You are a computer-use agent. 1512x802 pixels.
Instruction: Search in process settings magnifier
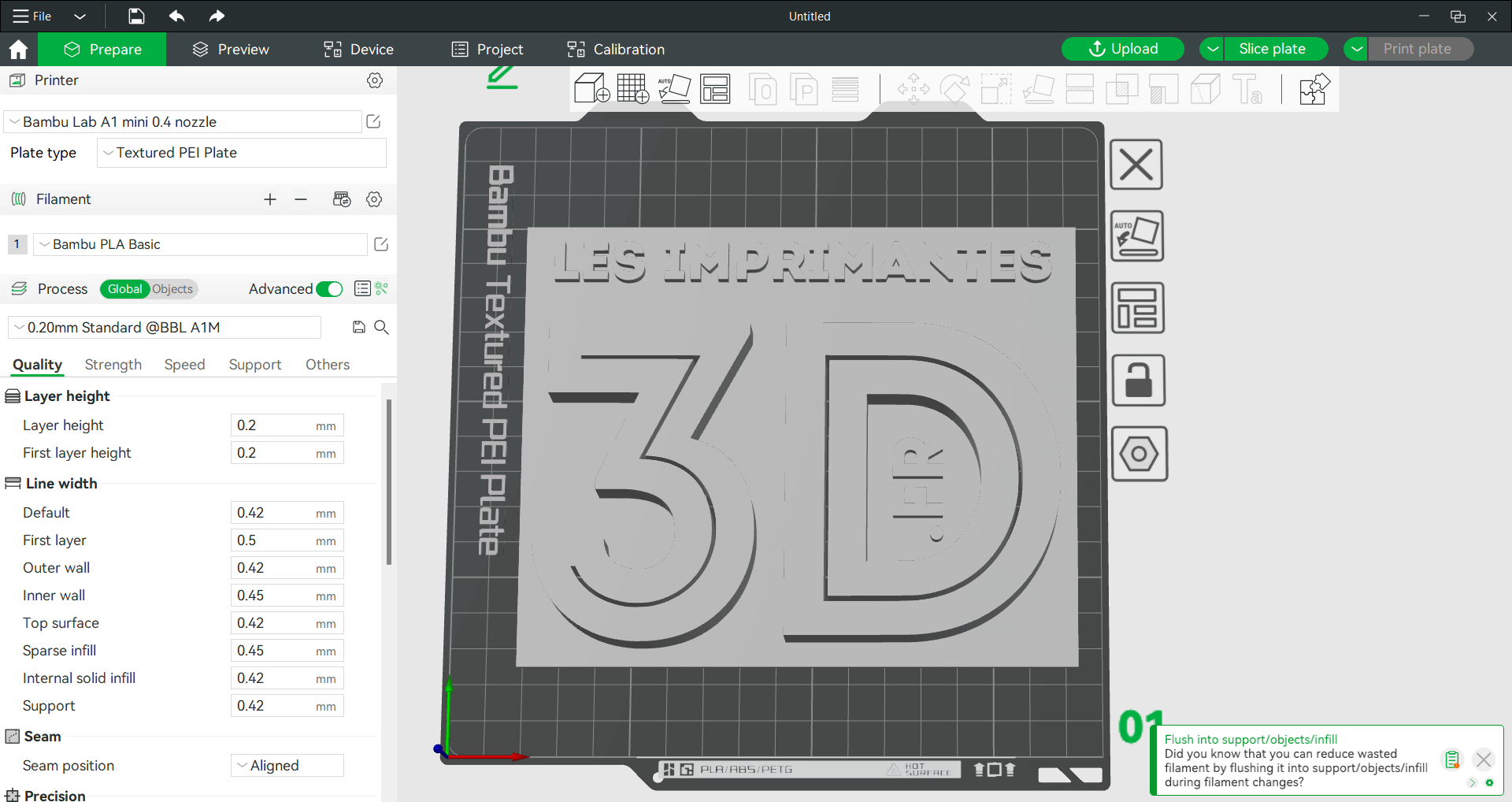[x=381, y=327]
